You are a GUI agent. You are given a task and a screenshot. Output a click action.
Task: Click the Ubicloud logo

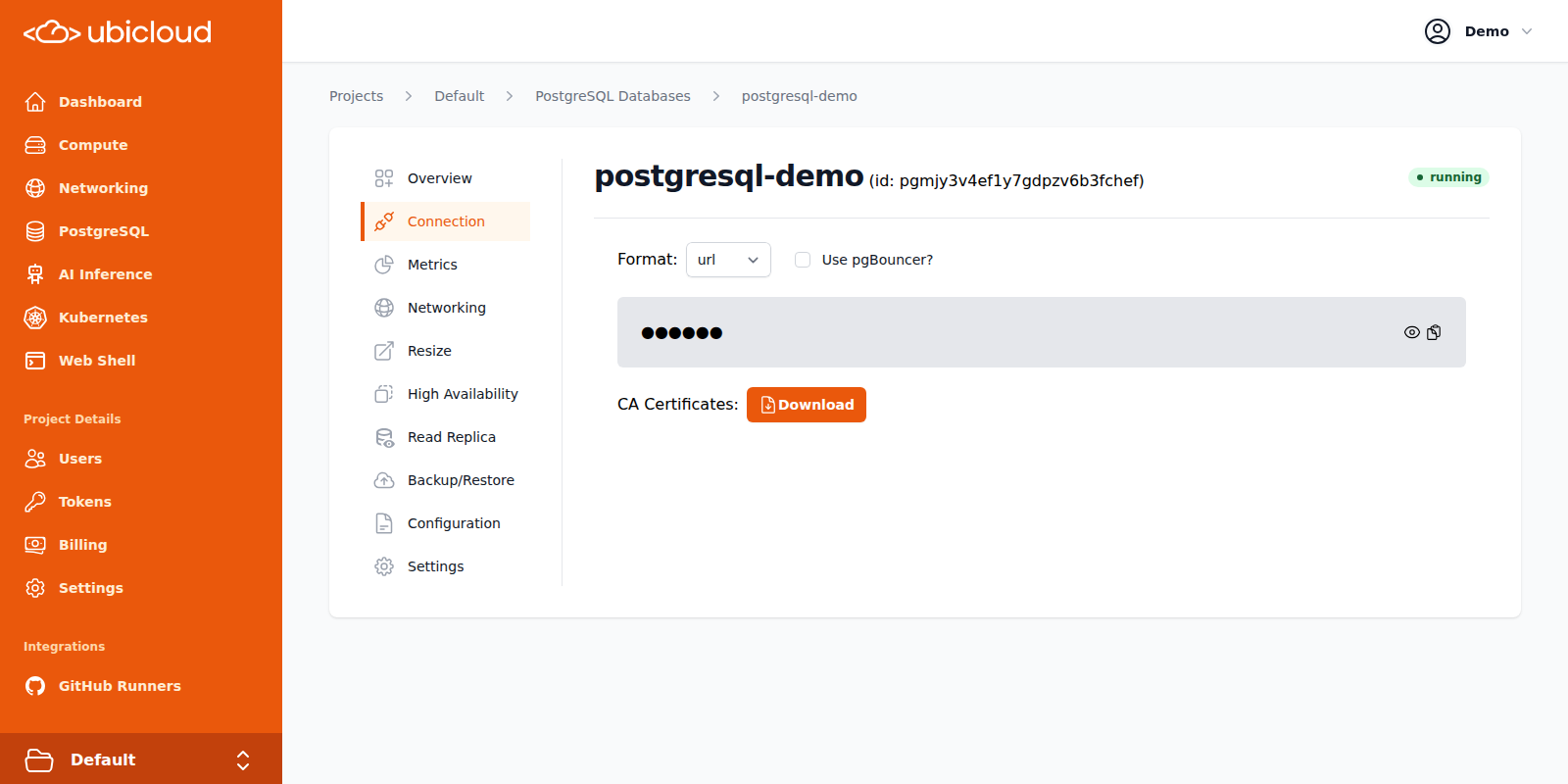click(118, 32)
